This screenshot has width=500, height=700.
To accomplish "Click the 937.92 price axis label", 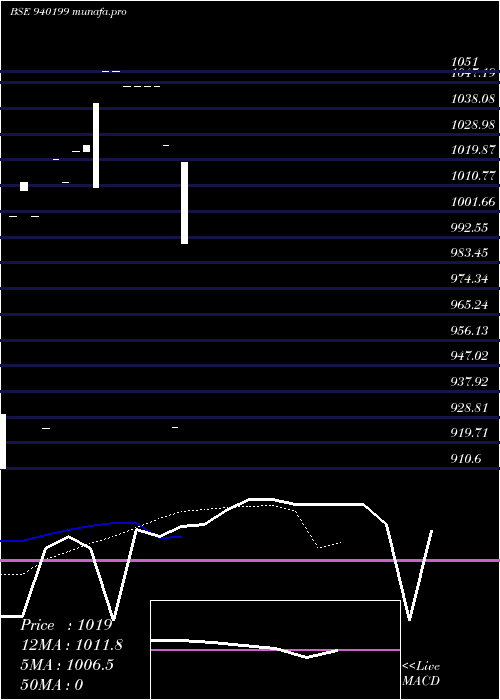I will (469, 382).
